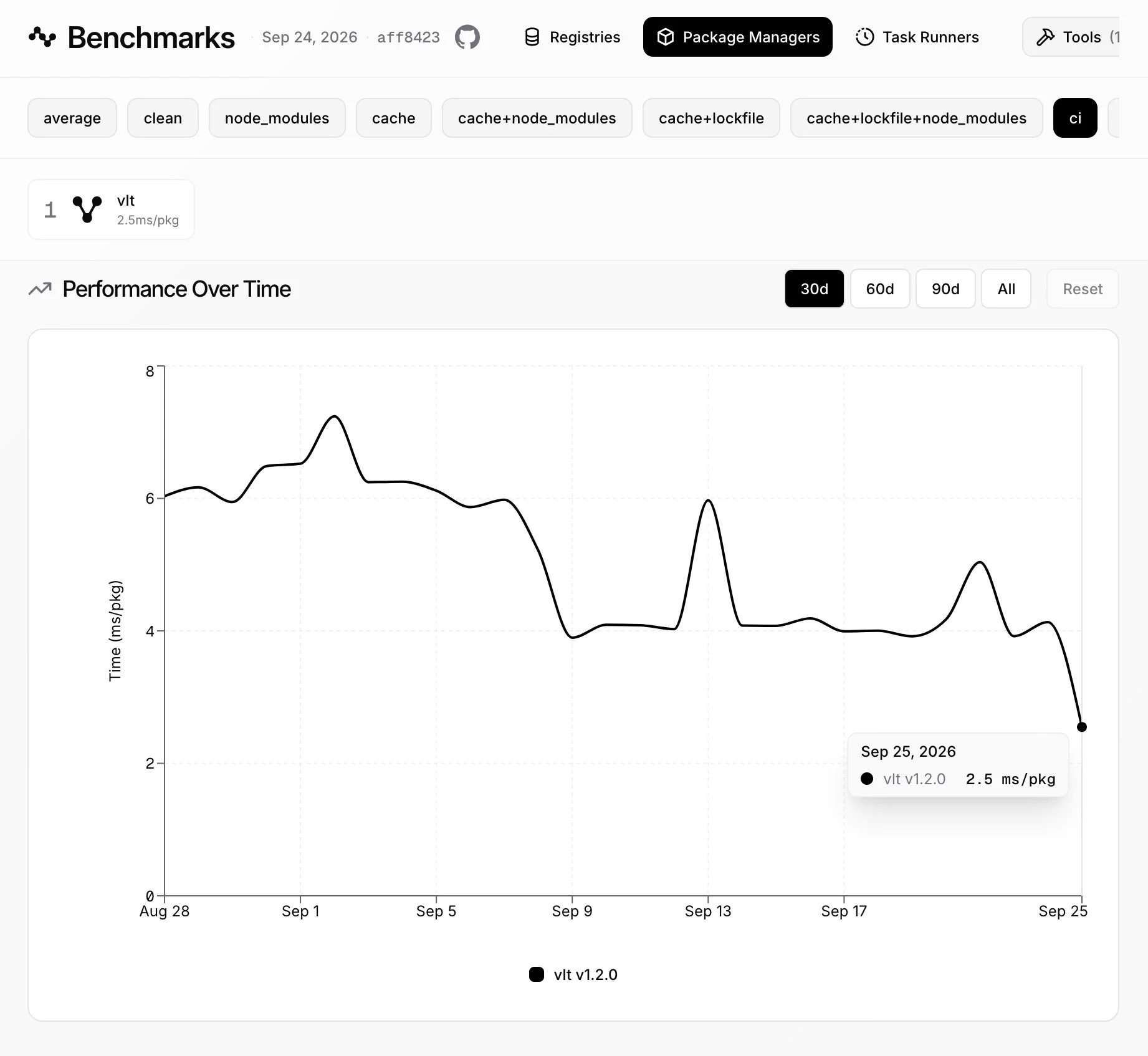Click the Aug 28 x-axis label
This screenshot has width=1148, height=1056.
coord(165,911)
